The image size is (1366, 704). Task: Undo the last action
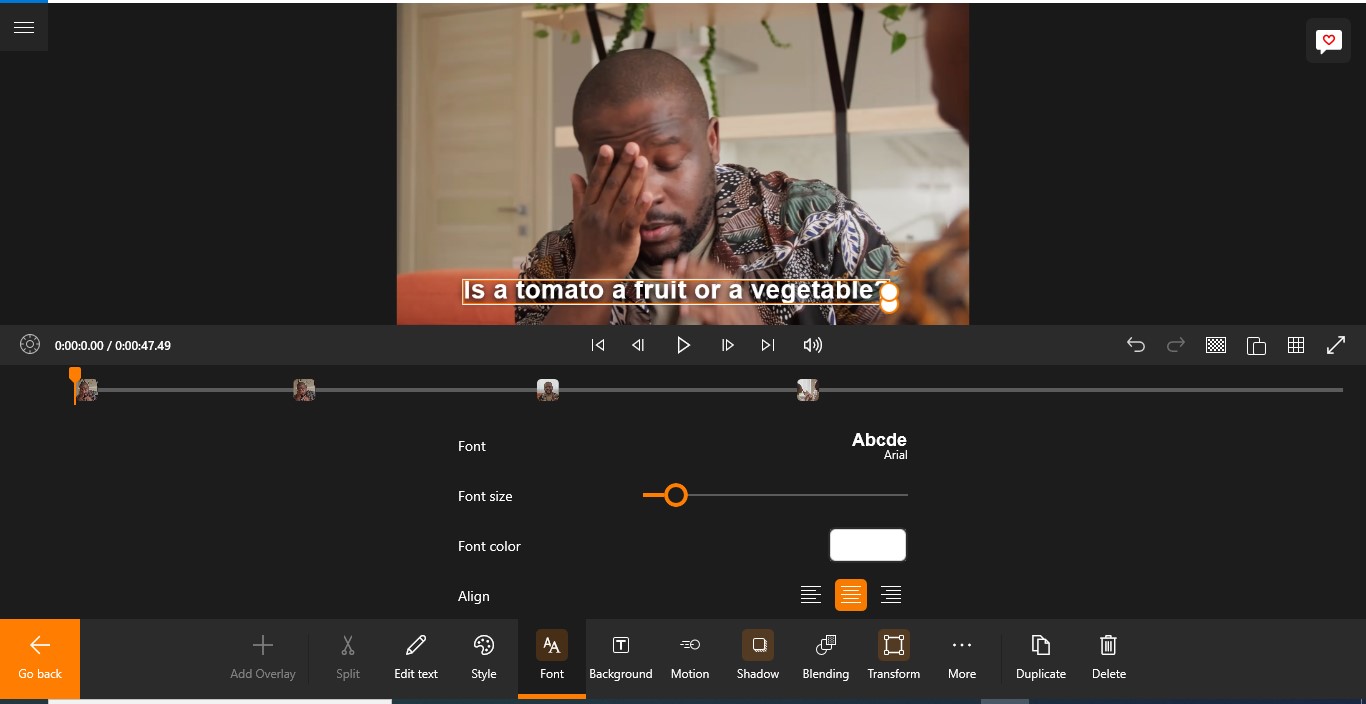point(1136,344)
